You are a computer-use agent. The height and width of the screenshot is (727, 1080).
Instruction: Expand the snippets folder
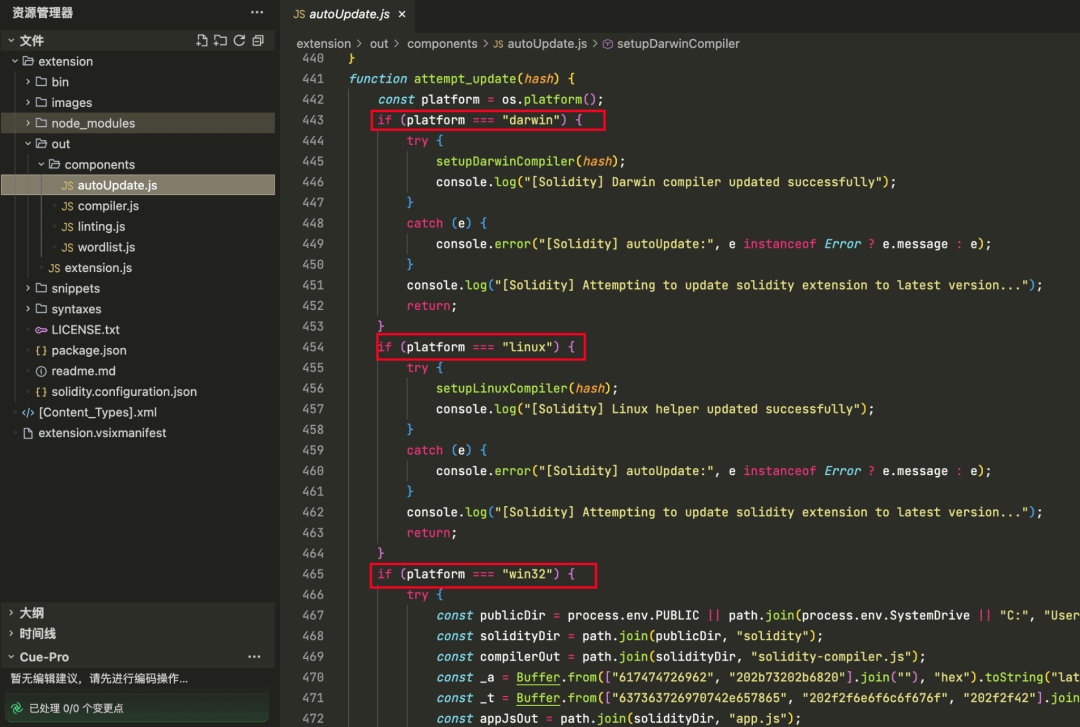[28, 289]
